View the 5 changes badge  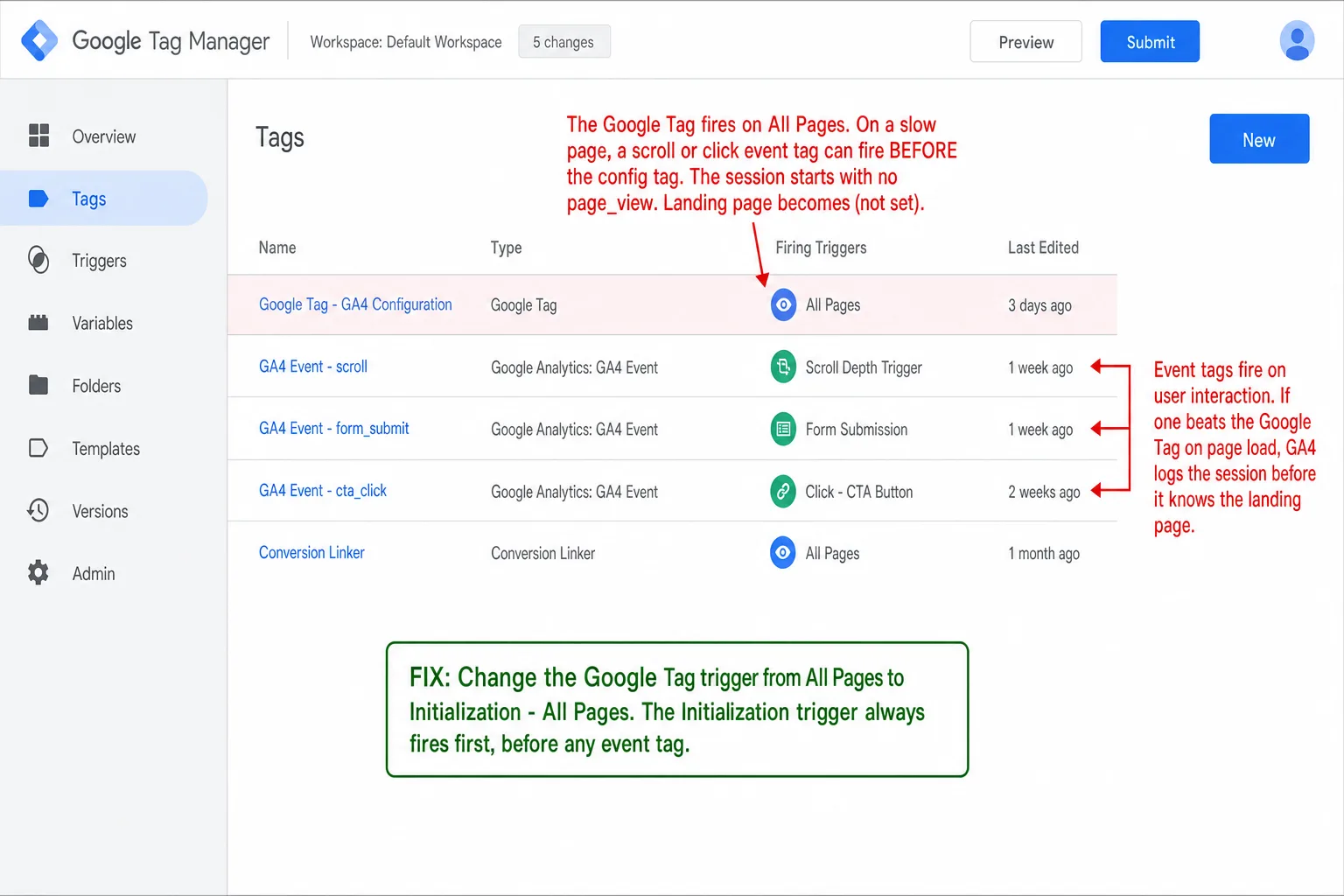point(563,42)
